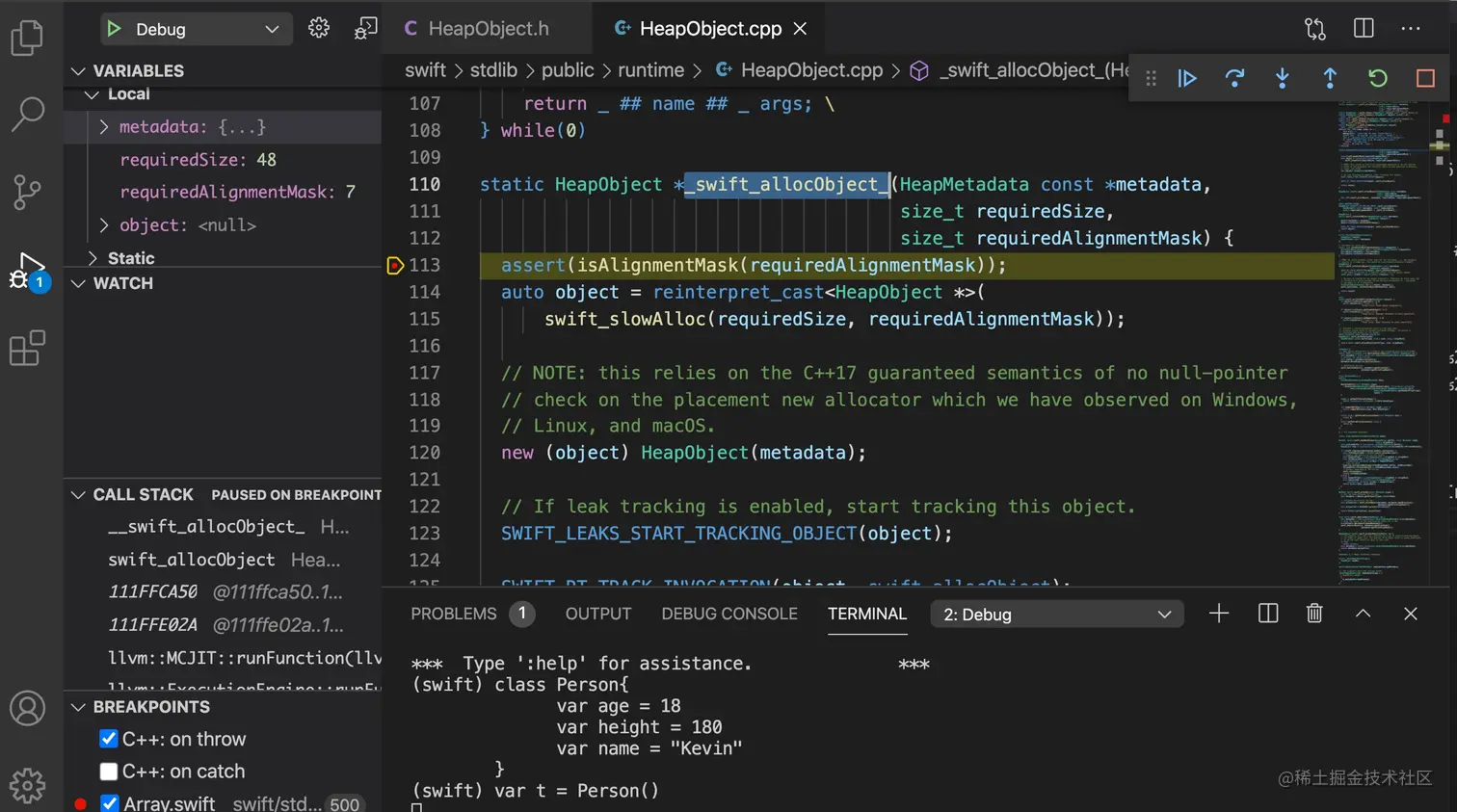The height and width of the screenshot is (812, 1457).
Task: Maximize the panel with up chevron
Action: tap(1363, 614)
